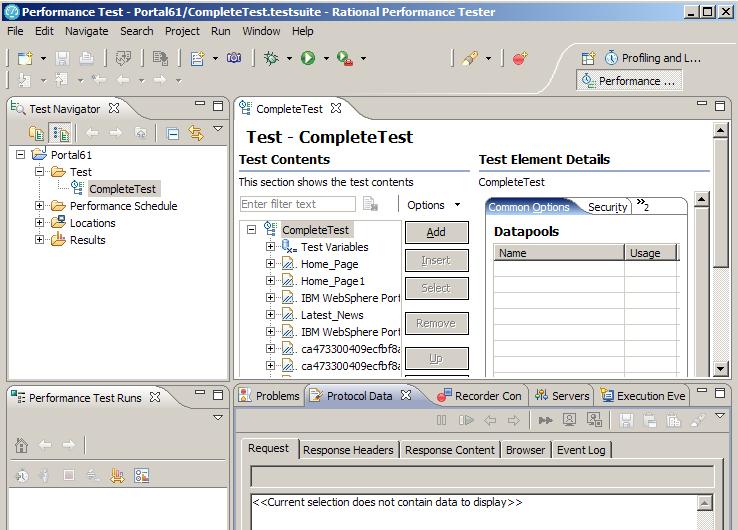
Task: Click the export stats icon in Performance Test Runs
Action: pos(117,476)
